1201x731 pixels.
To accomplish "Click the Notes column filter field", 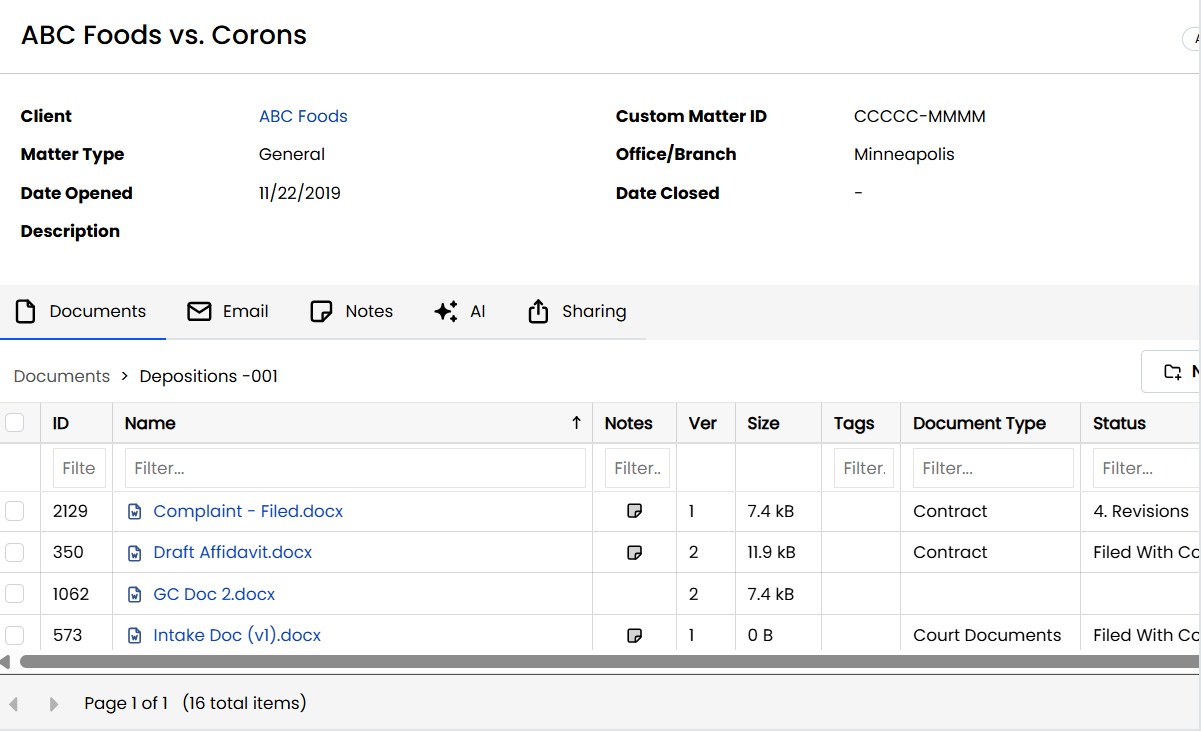I will tap(637, 468).
